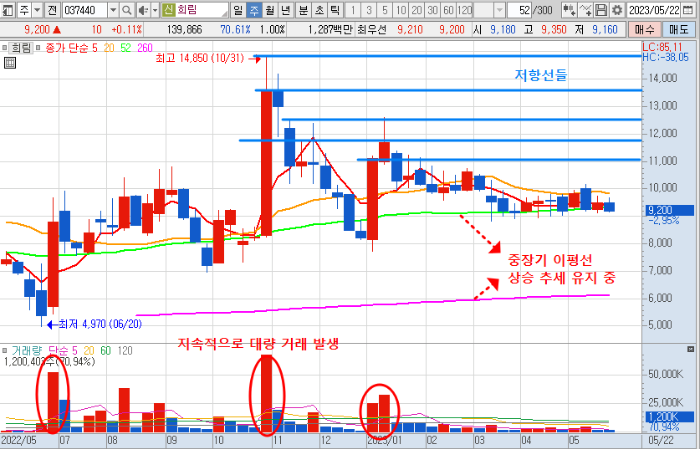Open the 주 market type dropdown arrow

coord(38,10)
